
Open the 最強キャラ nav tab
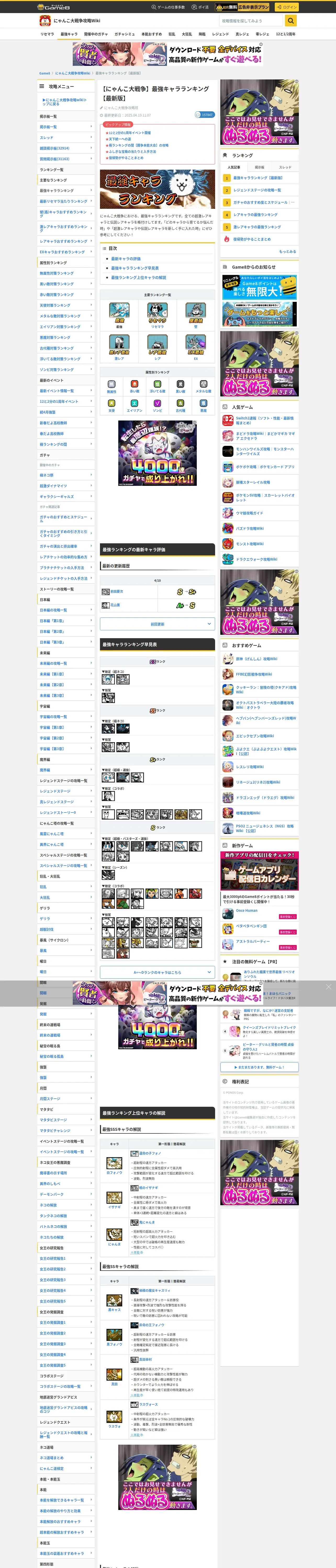coord(69,34)
